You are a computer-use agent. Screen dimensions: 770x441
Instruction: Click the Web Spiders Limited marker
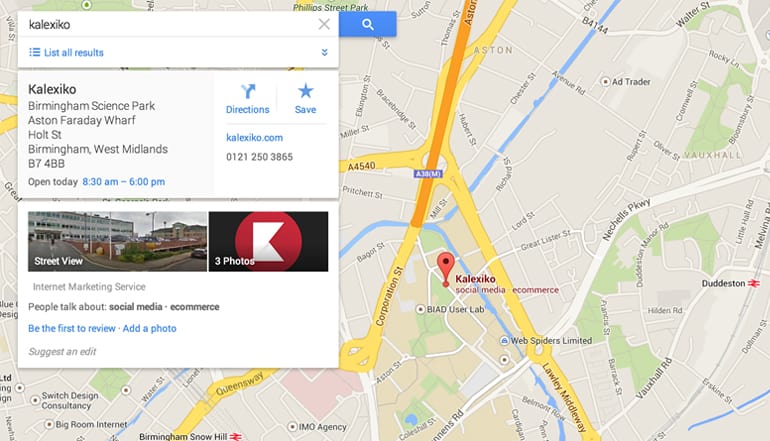click(x=504, y=340)
